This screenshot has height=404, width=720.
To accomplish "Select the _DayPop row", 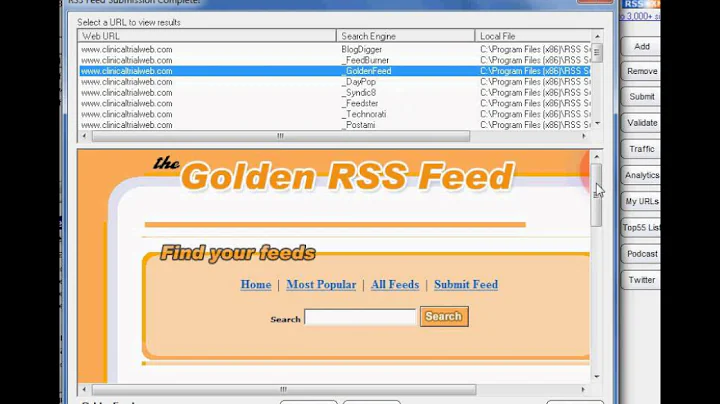I will (x=335, y=82).
